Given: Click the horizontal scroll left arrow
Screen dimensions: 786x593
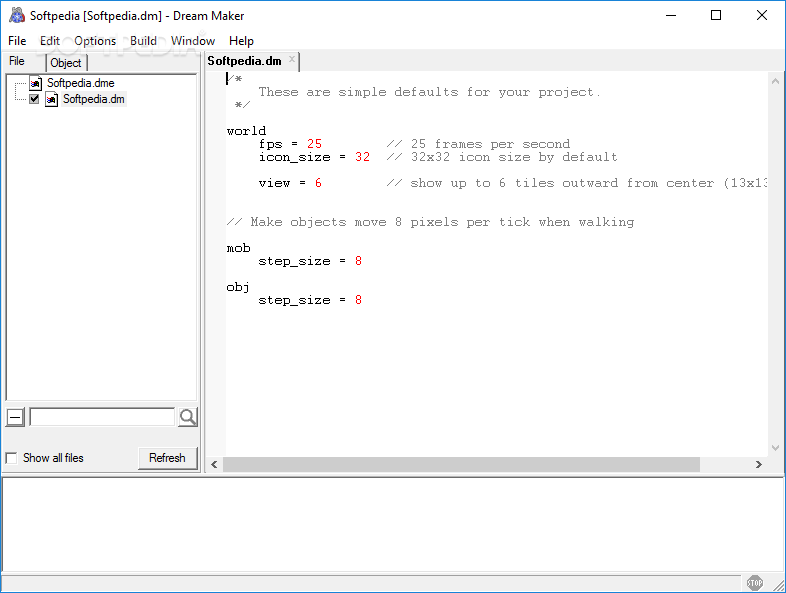Looking at the screenshot, I should pyautogui.click(x=215, y=465).
